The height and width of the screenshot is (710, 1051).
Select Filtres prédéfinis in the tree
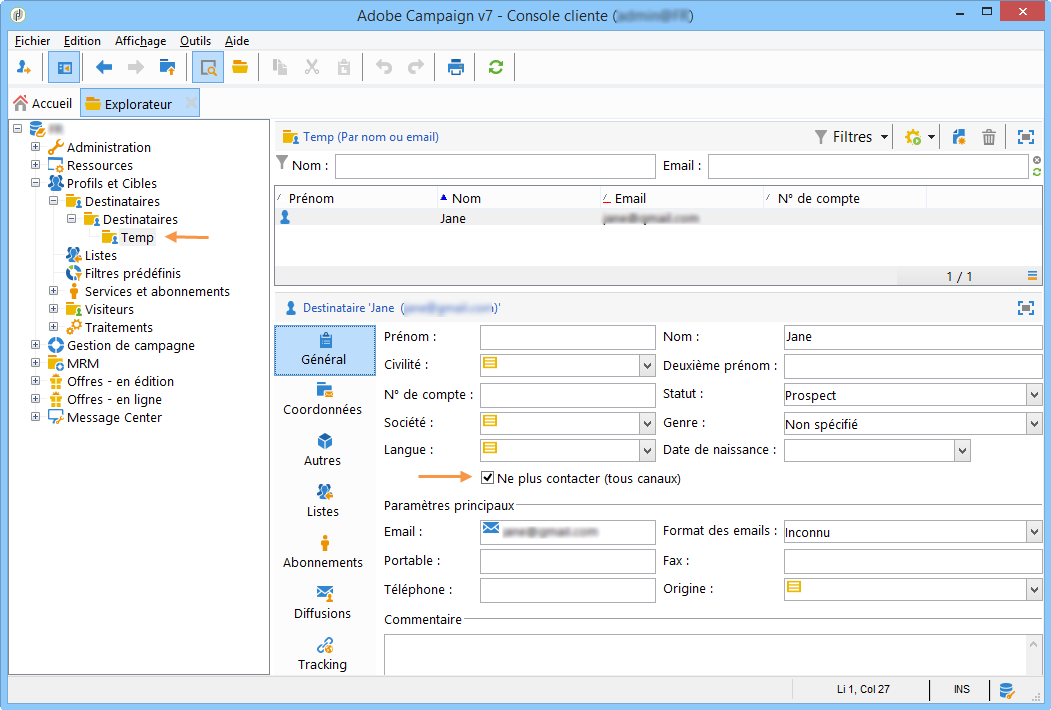click(x=132, y=274)
